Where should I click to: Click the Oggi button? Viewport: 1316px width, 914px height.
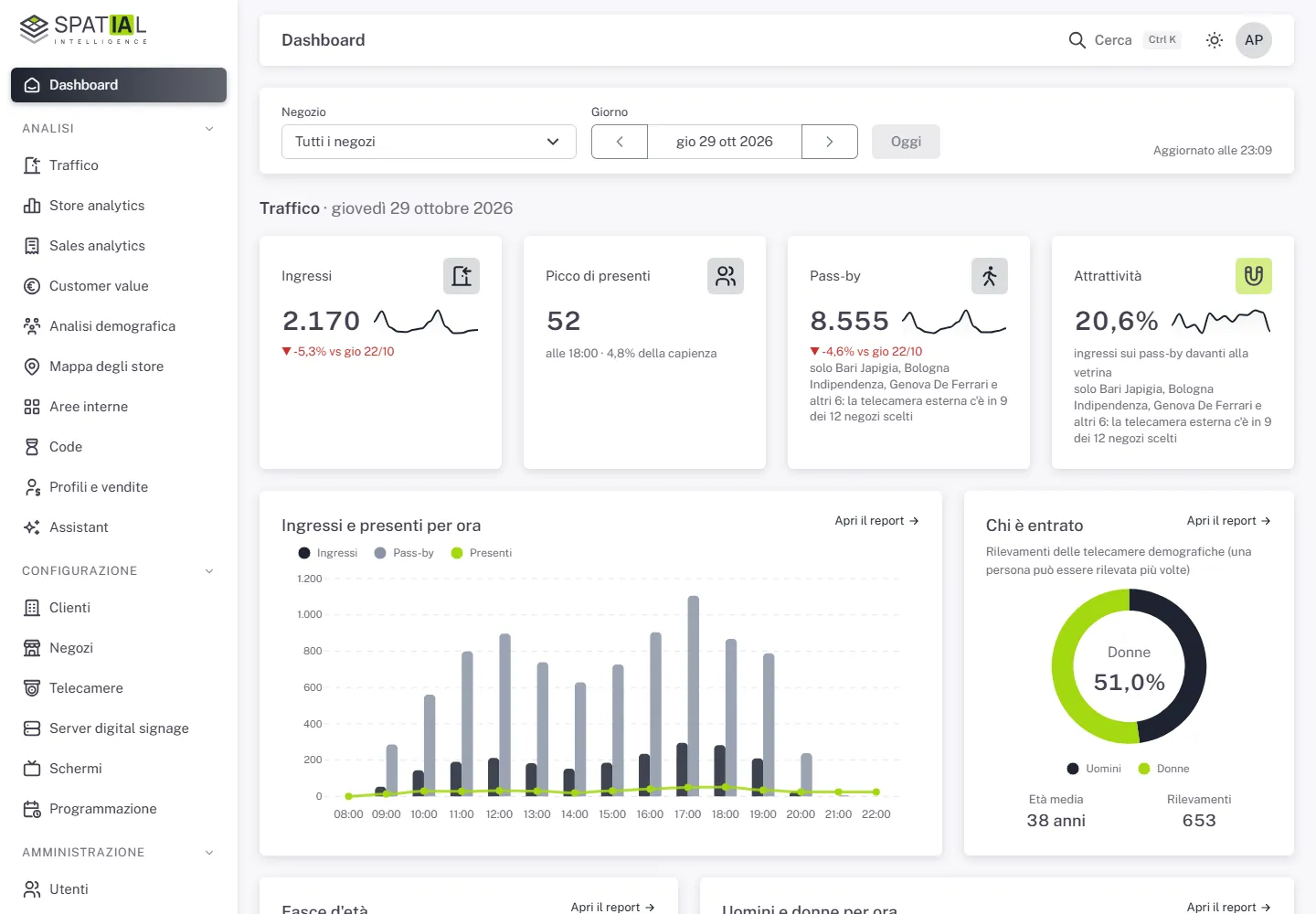click(906, 142)
